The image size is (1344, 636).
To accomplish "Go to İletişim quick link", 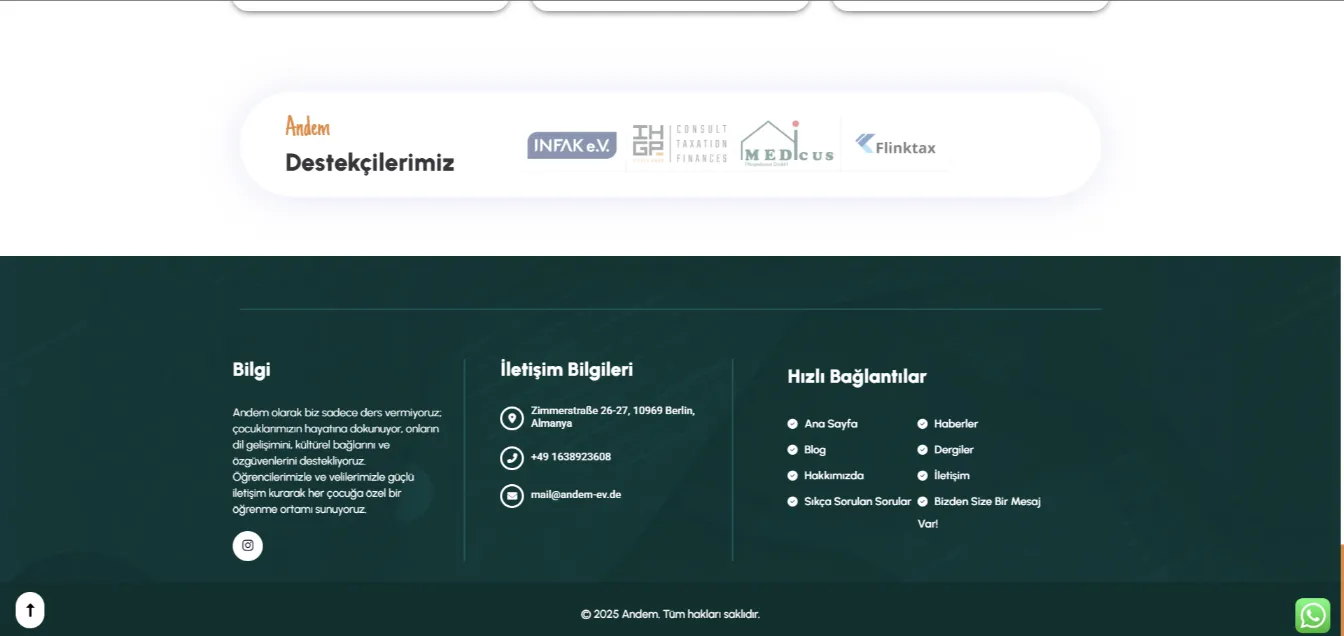I will pos(951,476).
